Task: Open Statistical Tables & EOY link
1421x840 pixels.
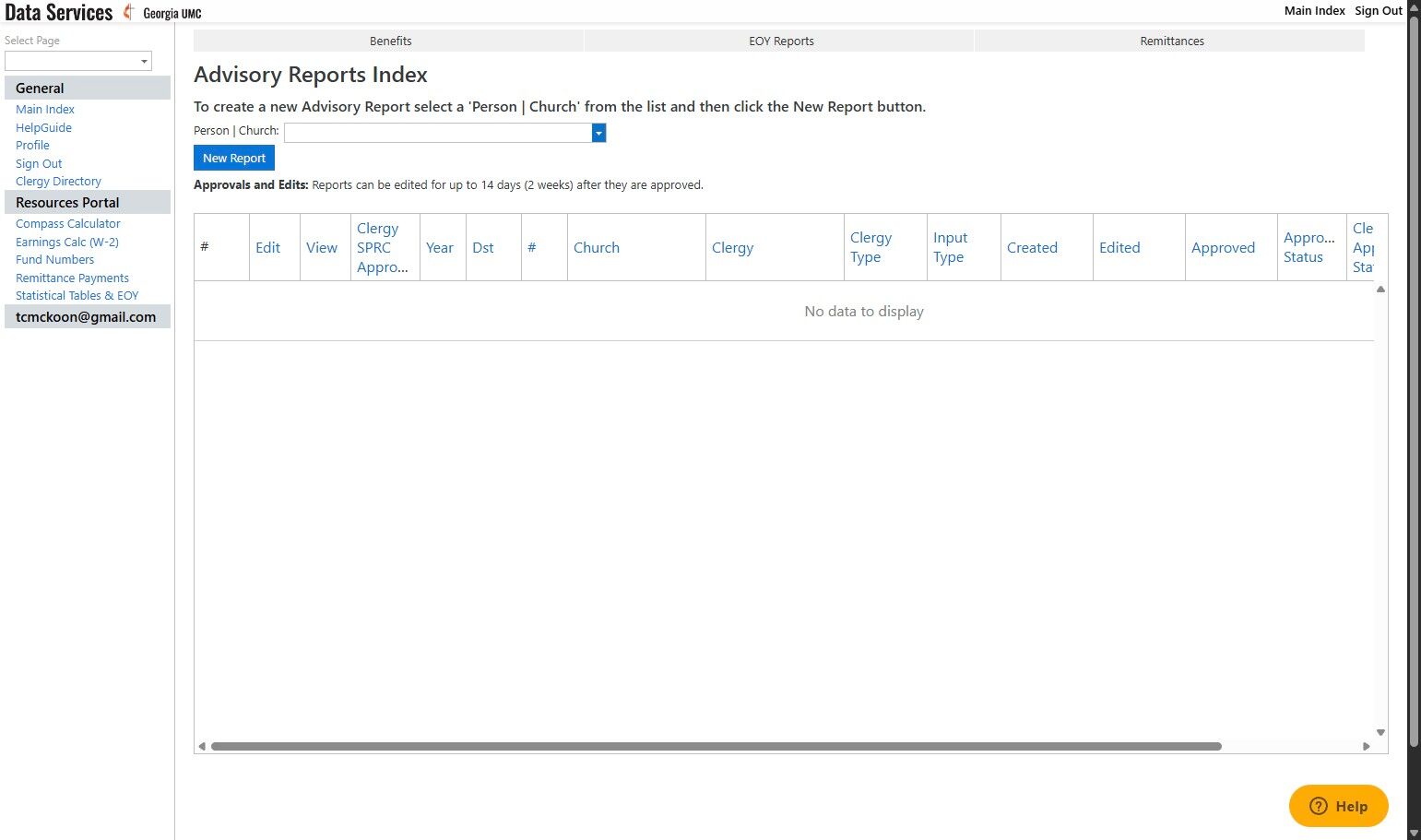Action: click(77, 295)
